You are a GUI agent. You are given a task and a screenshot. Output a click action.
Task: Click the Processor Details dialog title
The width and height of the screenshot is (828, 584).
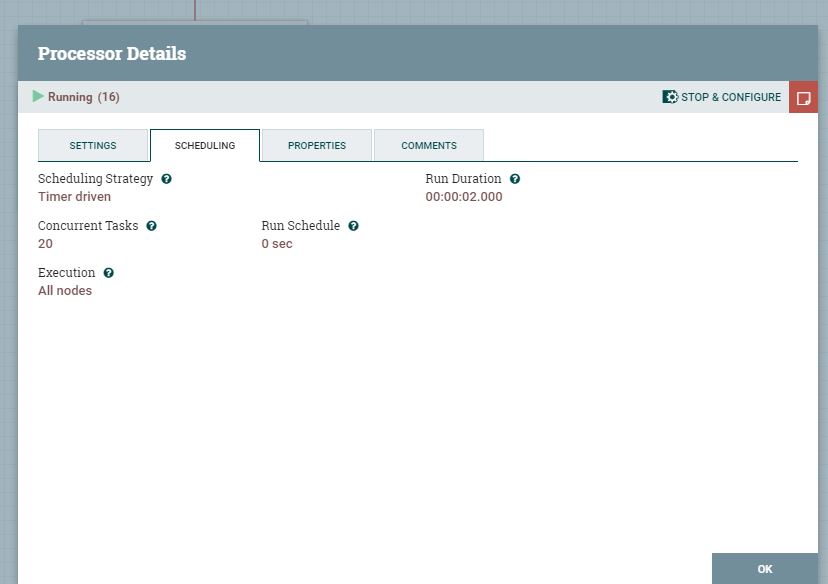coord(112,53)
